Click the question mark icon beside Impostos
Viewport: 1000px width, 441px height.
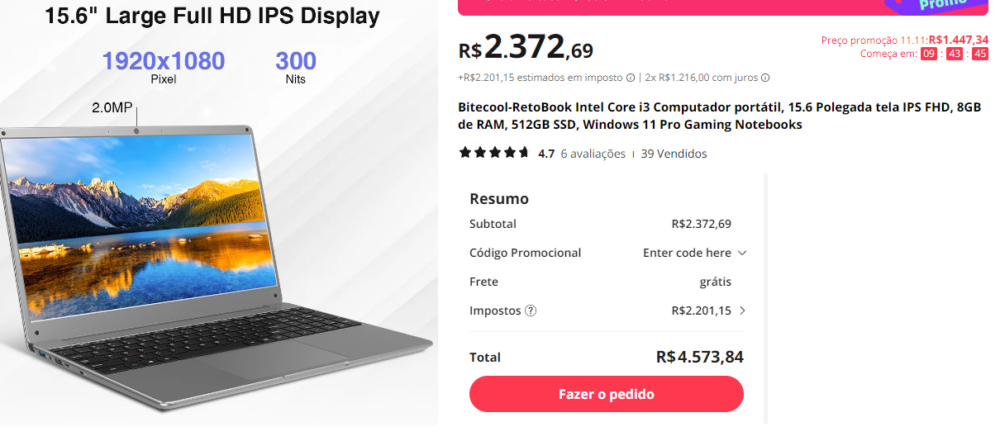tap(531, 310)
